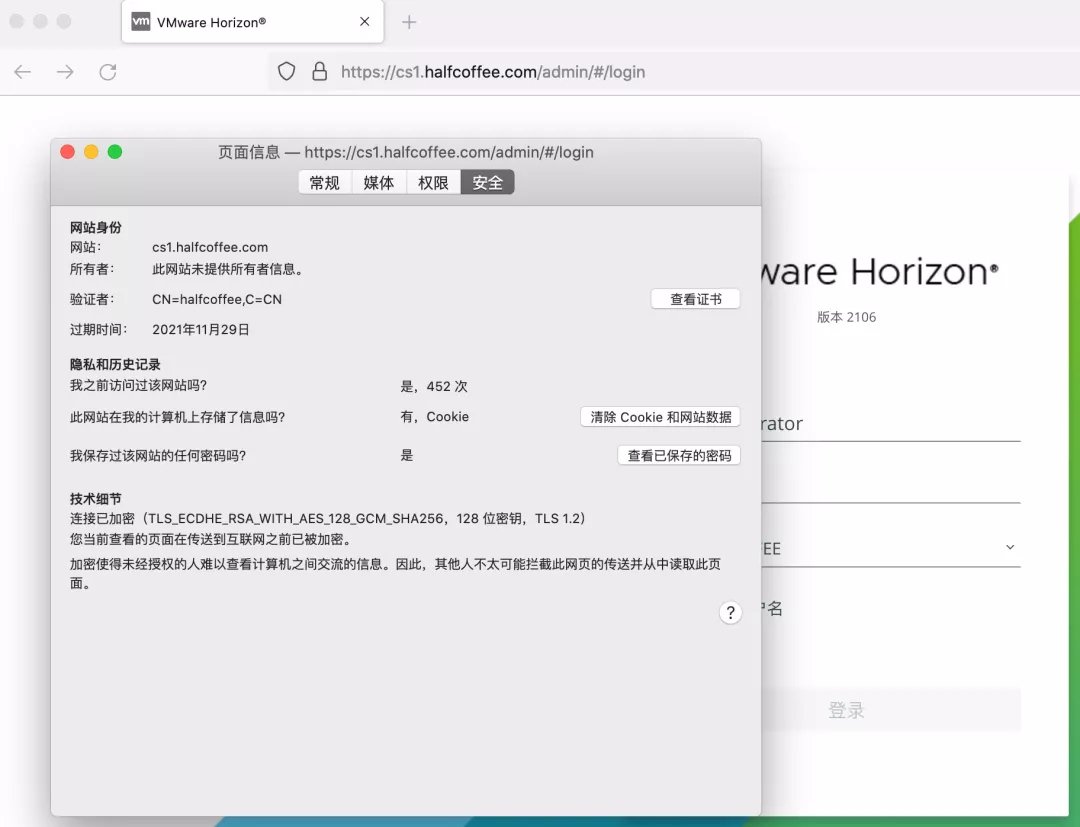
Task: Select the 安全 tab
Action: click(x=488, y=182)
